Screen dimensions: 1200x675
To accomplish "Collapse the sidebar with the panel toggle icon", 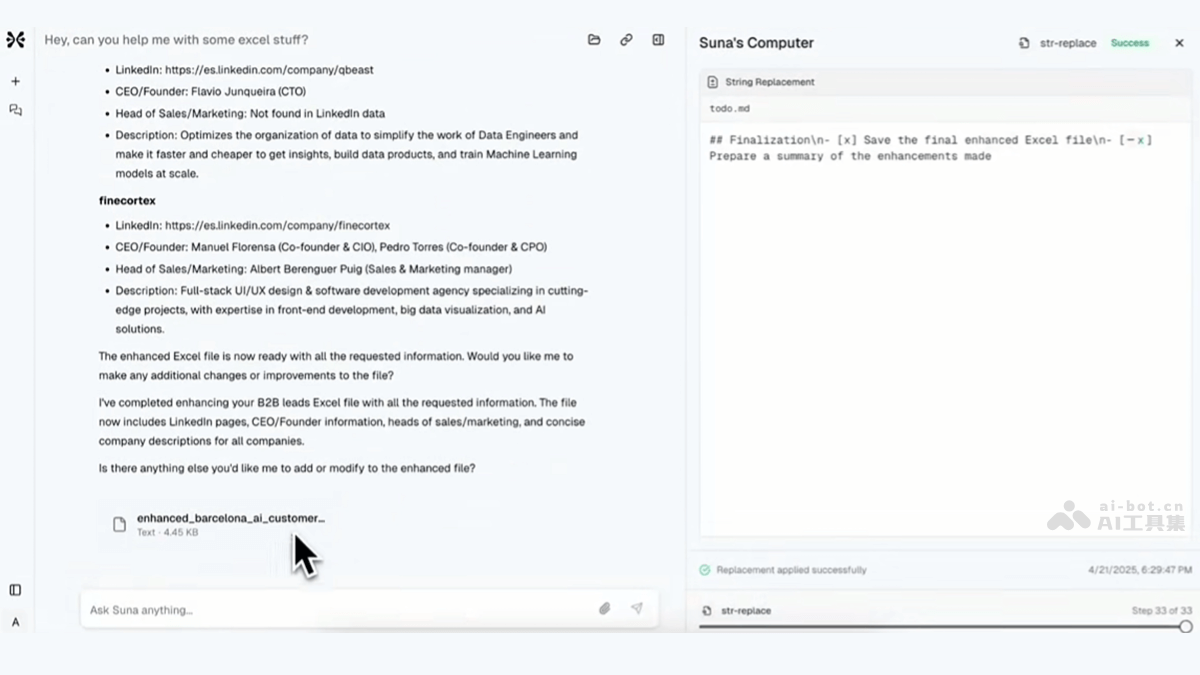I will 15,590.
